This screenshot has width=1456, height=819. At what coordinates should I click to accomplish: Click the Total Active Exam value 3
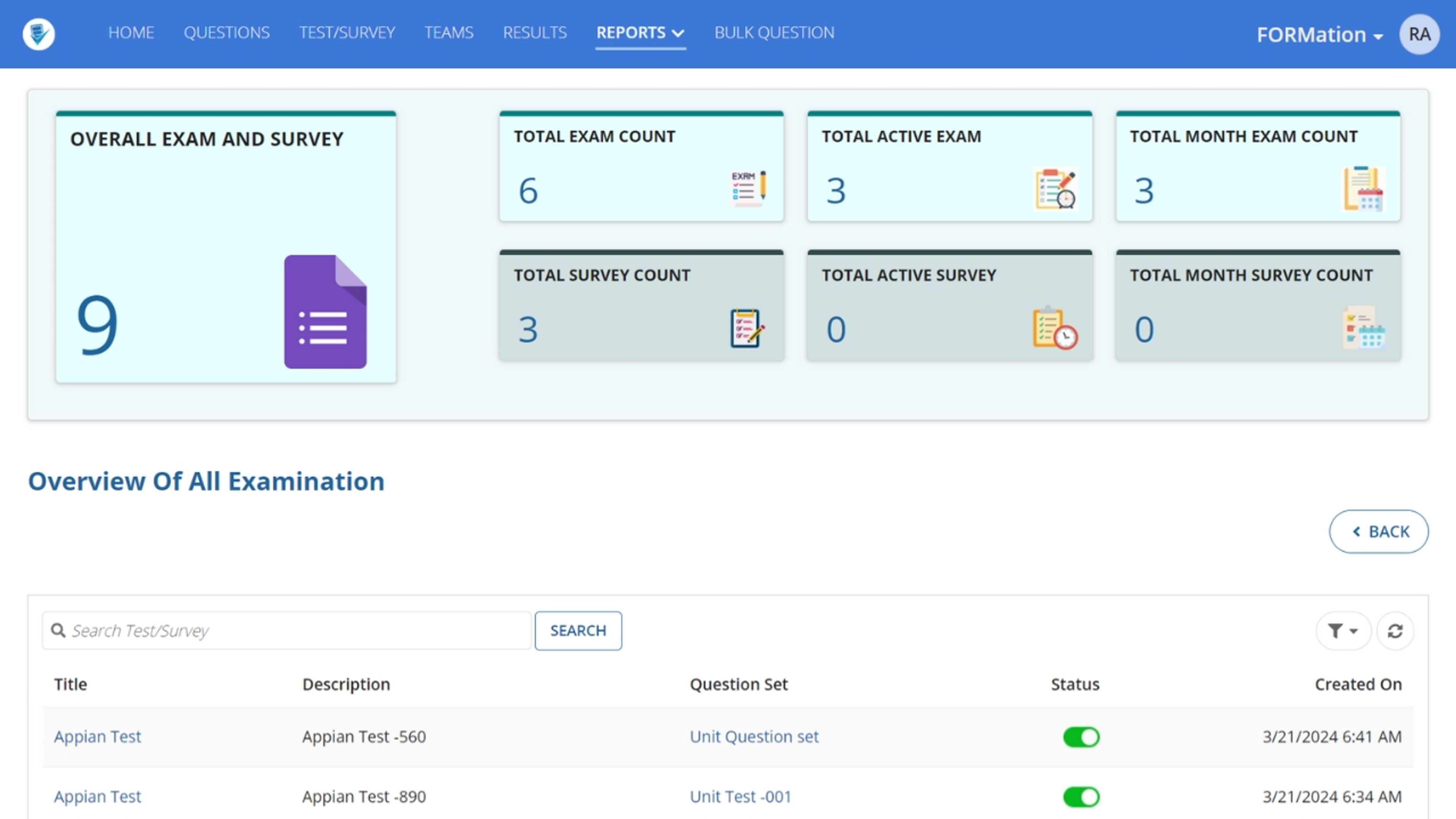[x=836, y=190]
